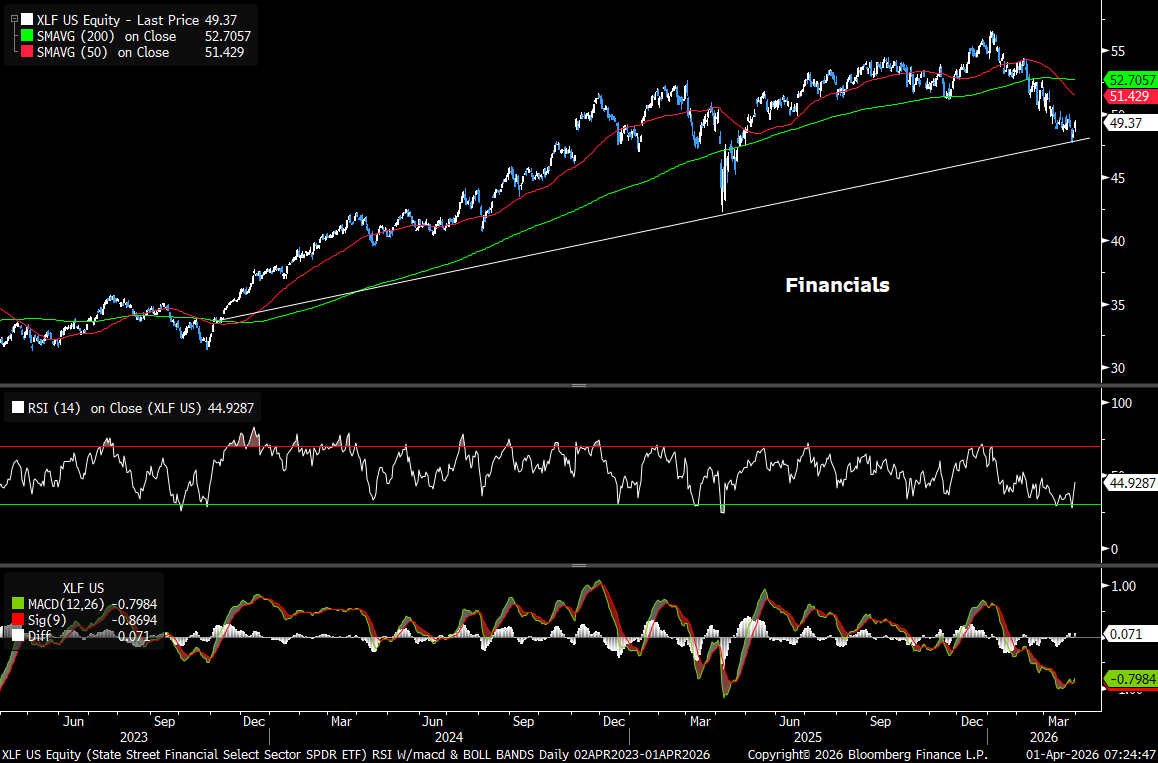Screen dimensions: 1158x763
Task: Select 'SMAVG (200) on Close' legend entry
Action: click(x=106, y=36)
